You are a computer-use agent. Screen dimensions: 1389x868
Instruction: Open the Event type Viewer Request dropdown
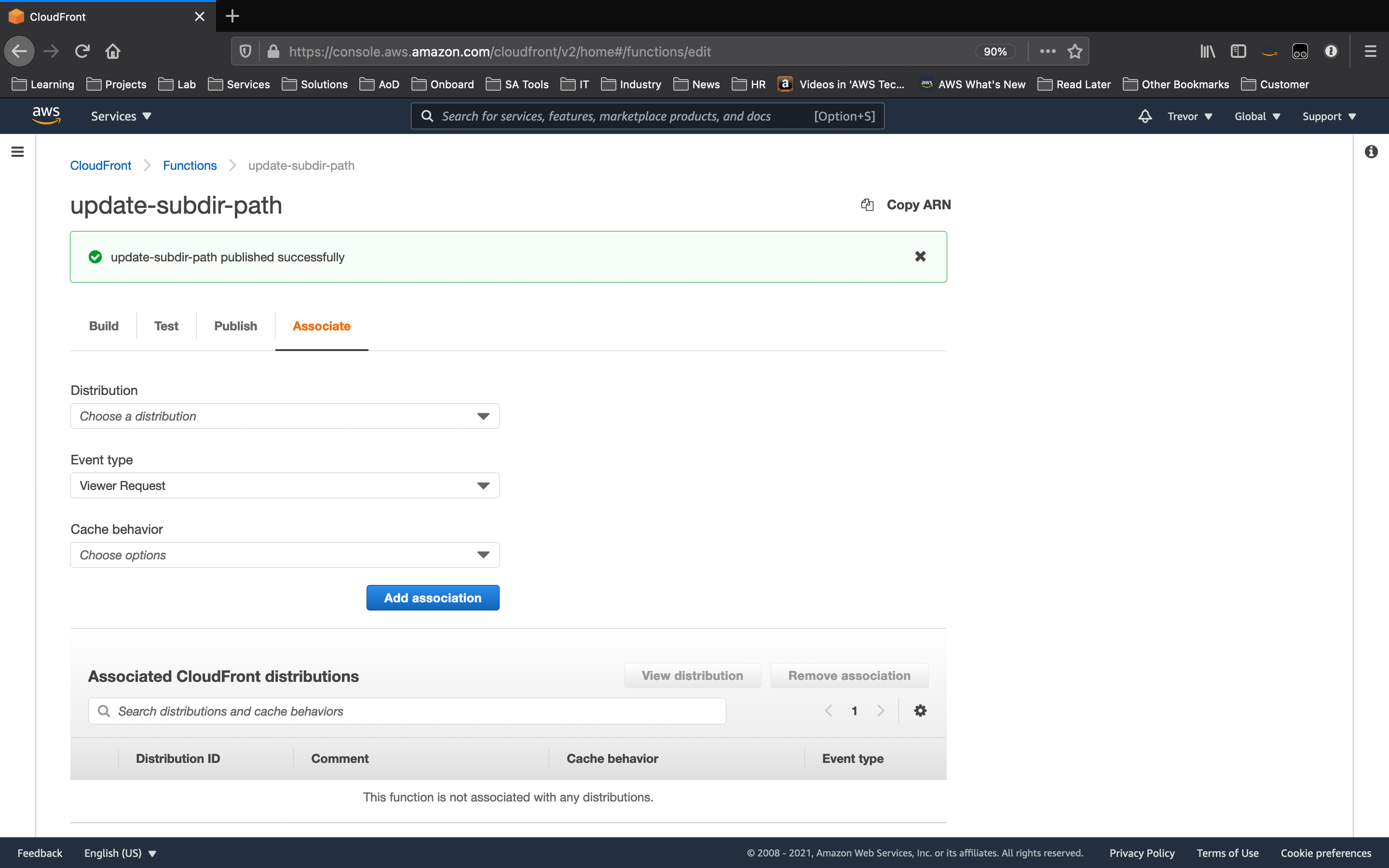(285, 486)
